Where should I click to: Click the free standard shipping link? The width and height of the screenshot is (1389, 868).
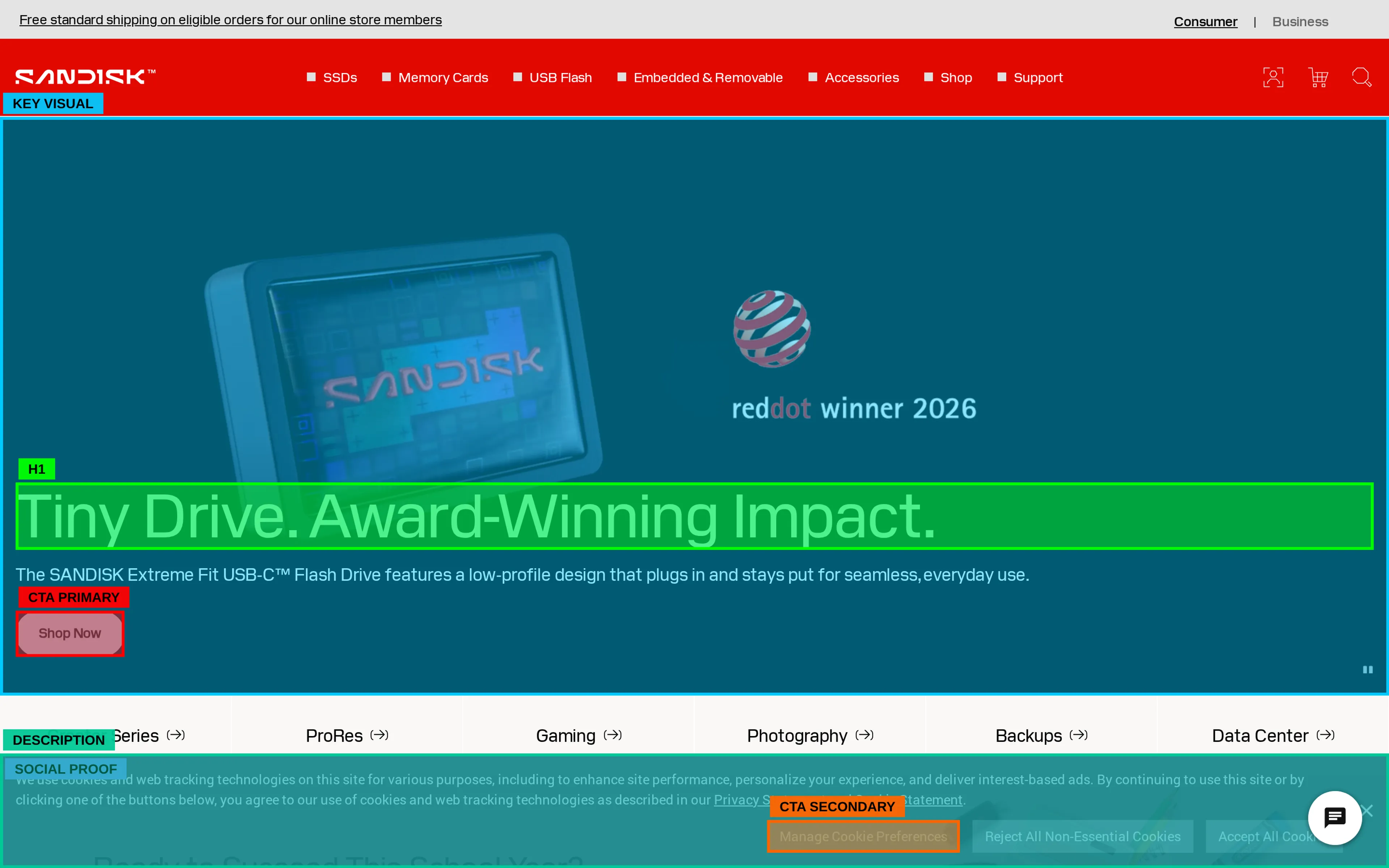click(231, 20)
